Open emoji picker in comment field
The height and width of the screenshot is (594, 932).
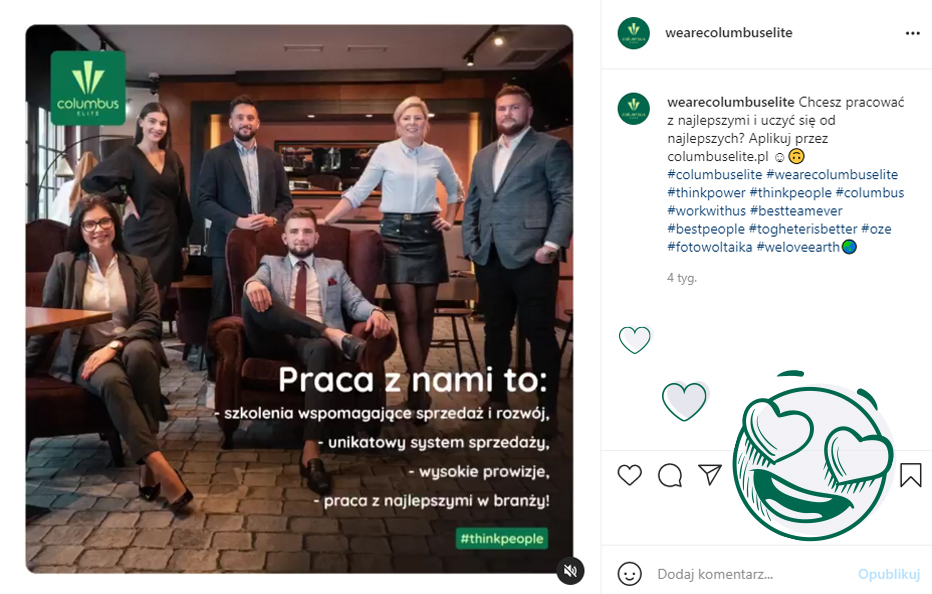pyautogui.click(x=630, y=574)
